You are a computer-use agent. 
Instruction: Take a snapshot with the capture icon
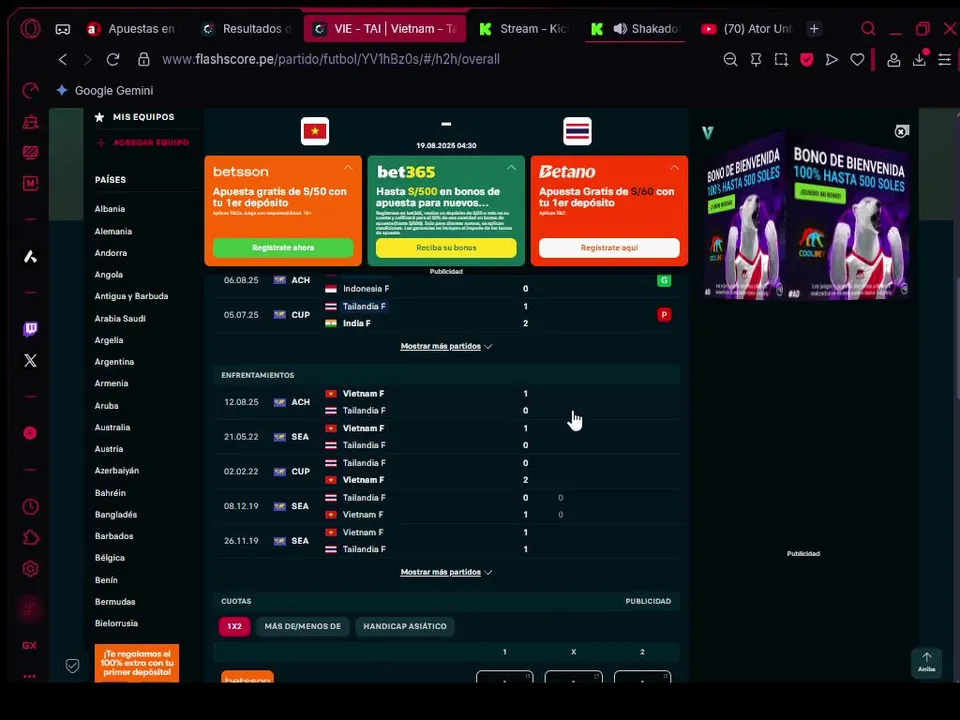[781, 59]
